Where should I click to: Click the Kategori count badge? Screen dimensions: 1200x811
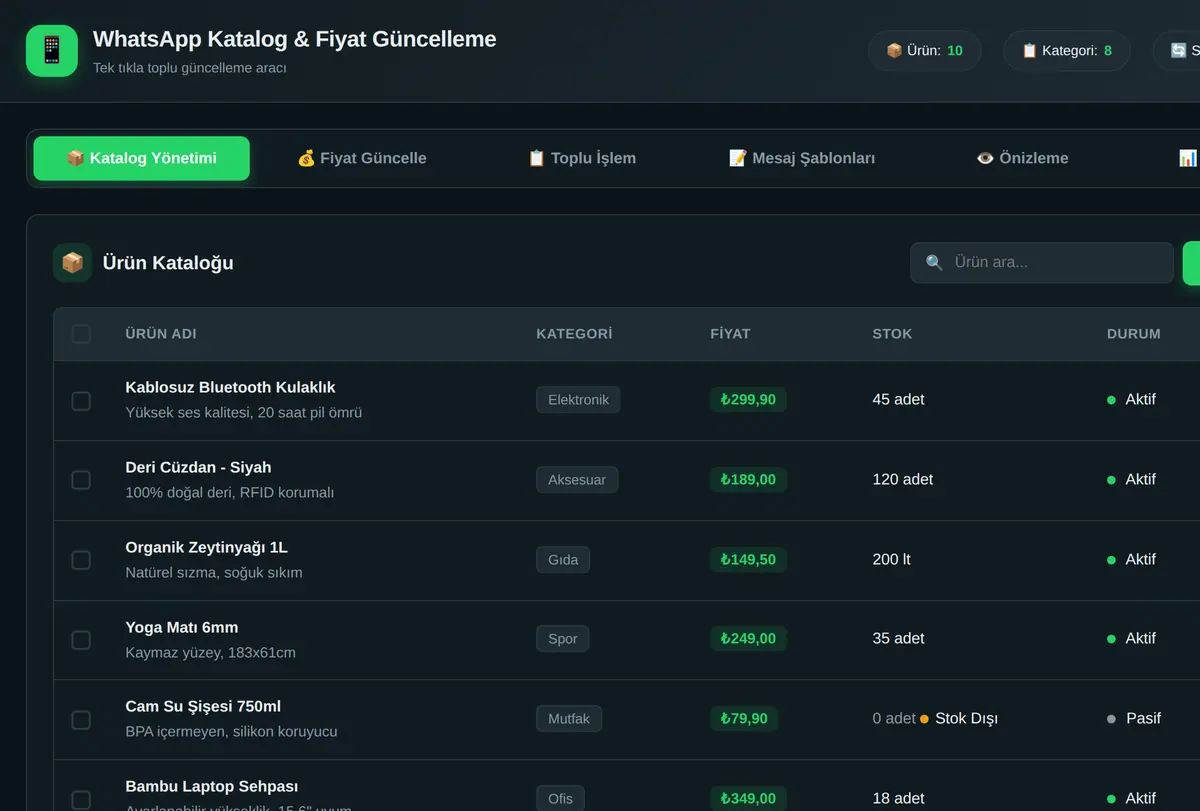coord(1067,50)
